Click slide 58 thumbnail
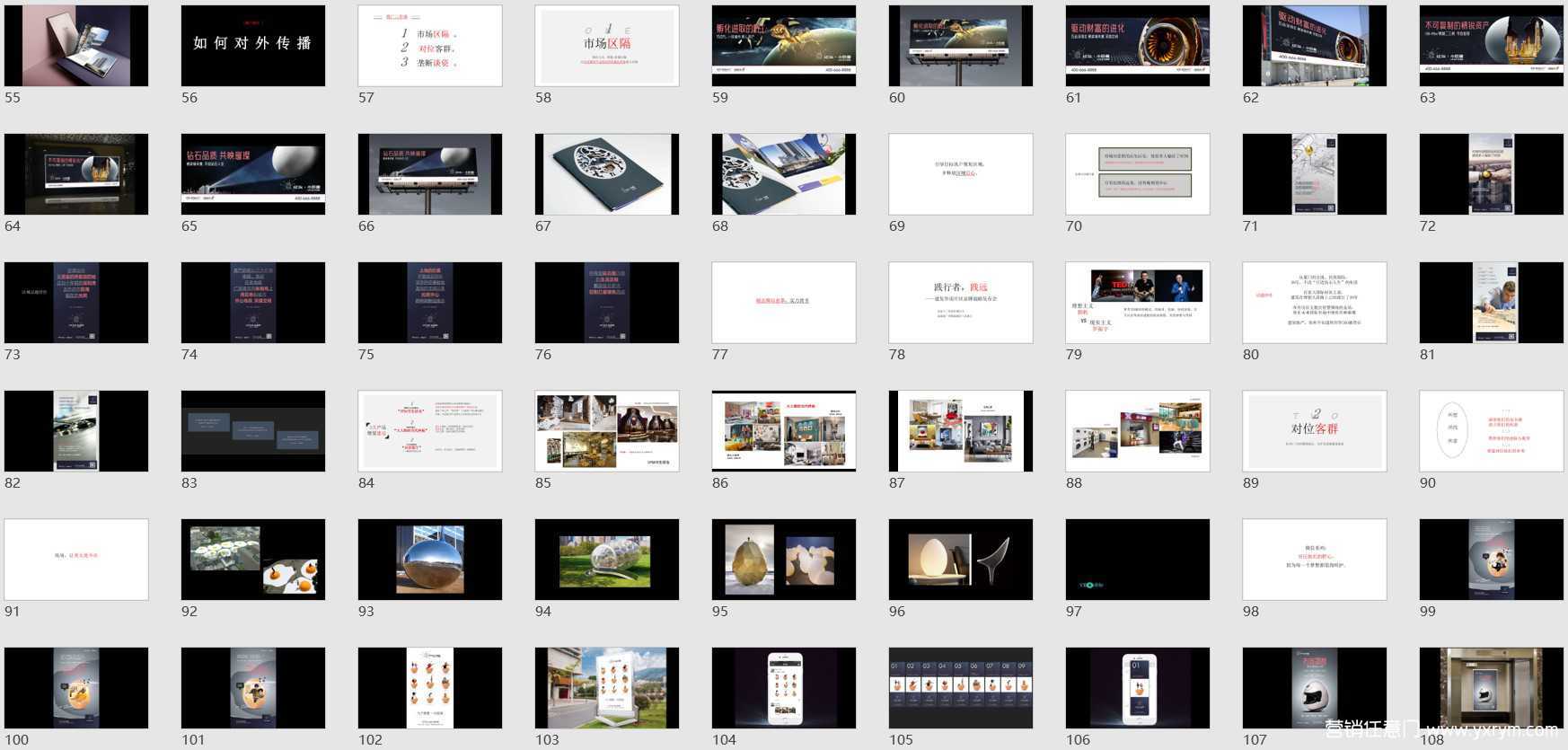Image resolution: width=1568 pixels, height=750 pixels. point(607,46)
